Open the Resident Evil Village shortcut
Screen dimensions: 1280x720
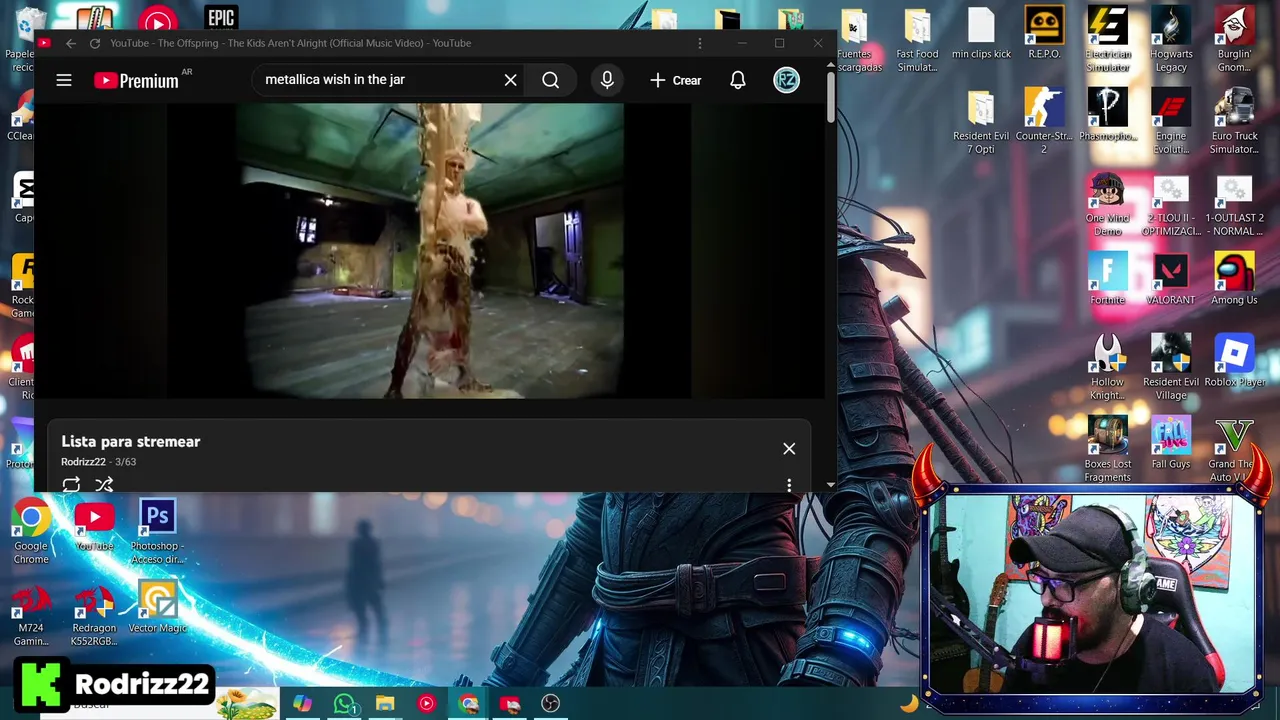click(x=1170, y=368)
